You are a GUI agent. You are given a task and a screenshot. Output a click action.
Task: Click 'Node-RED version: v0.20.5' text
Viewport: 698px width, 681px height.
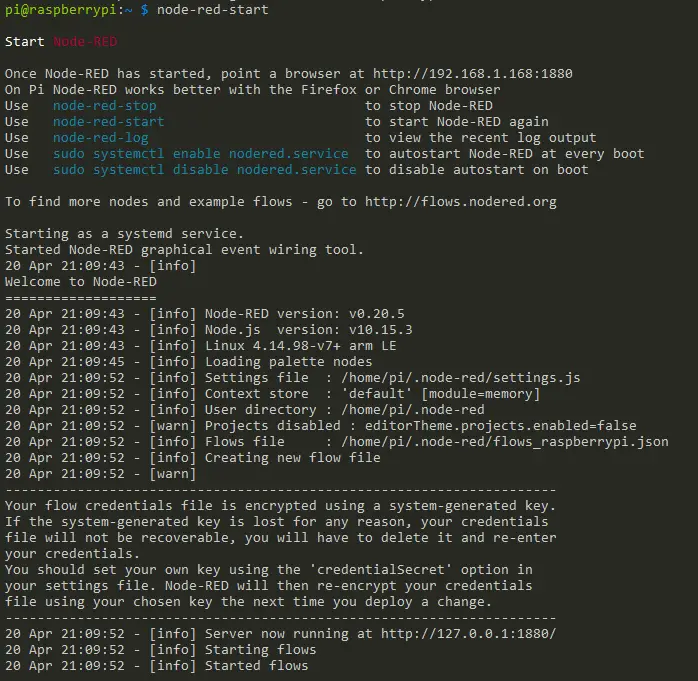tap(304, 314)
